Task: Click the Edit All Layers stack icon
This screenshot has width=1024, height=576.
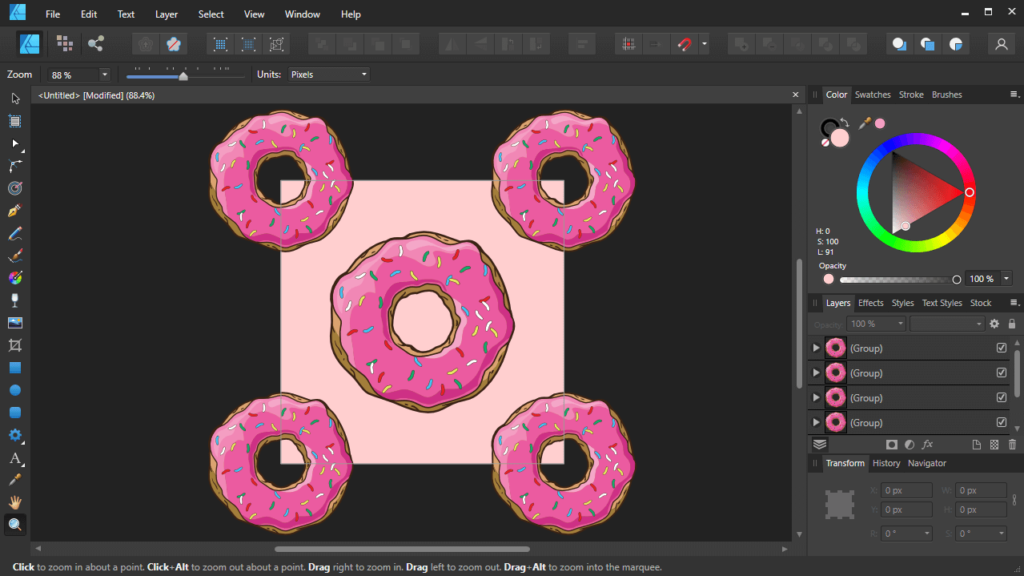Action: click(x=820, y=445)
